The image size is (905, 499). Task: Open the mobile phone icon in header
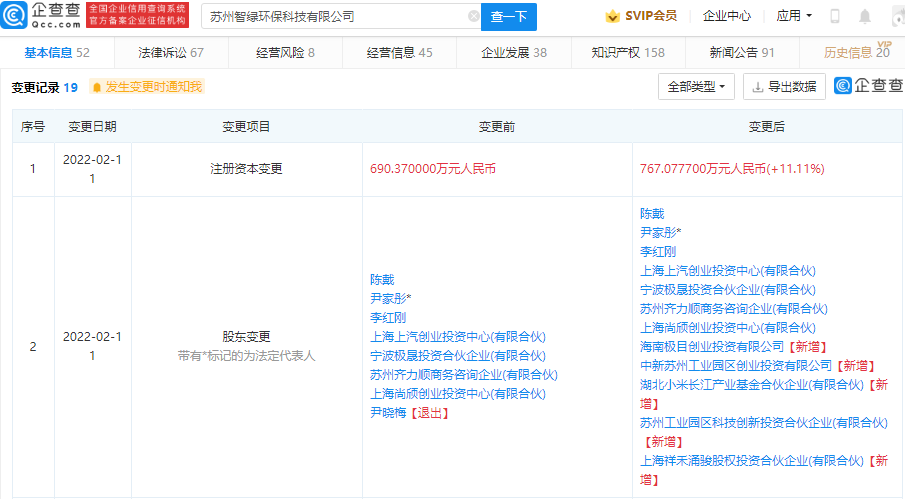click(x=835, y=16)
